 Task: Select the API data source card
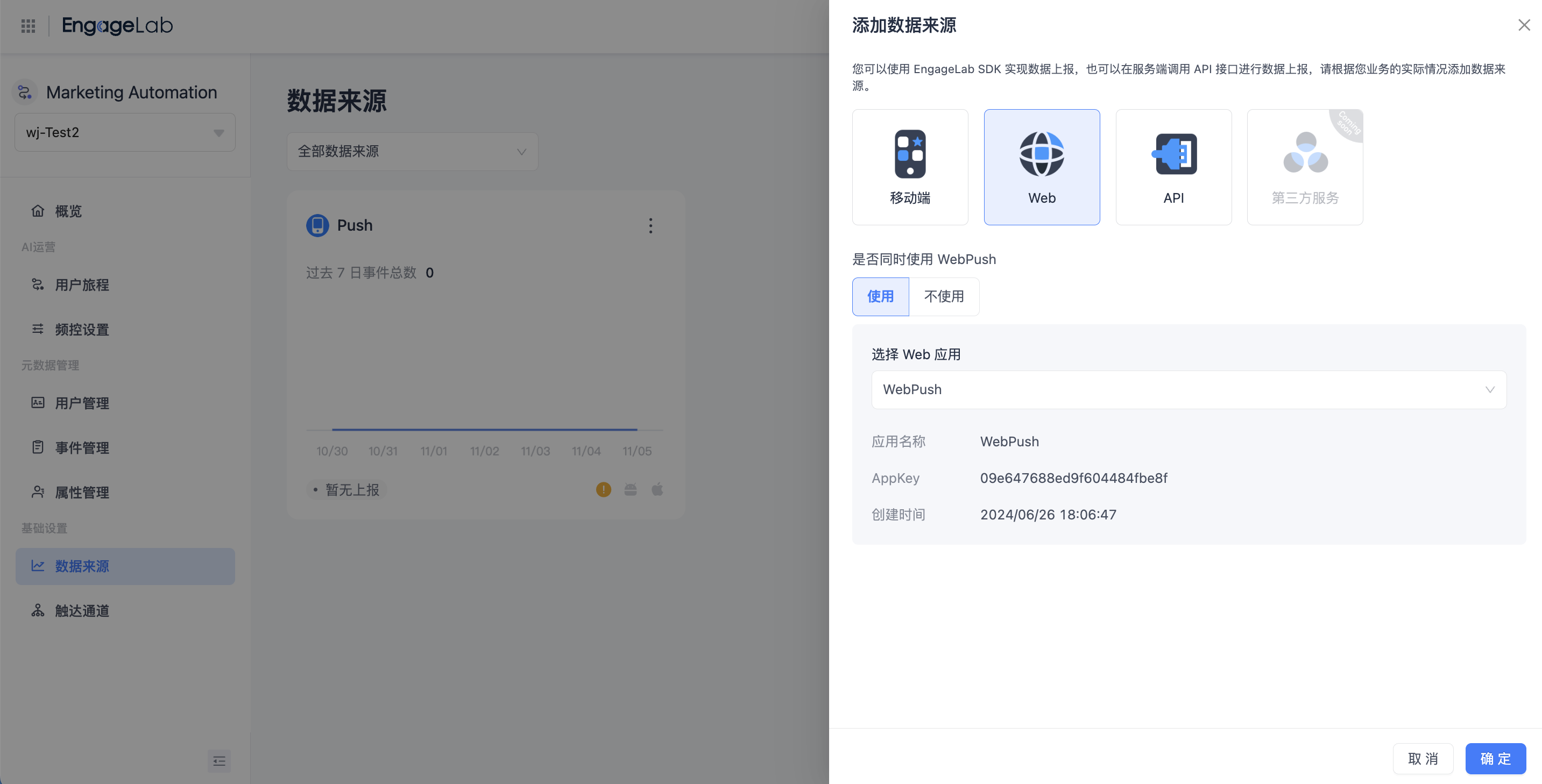point(1173,167)
